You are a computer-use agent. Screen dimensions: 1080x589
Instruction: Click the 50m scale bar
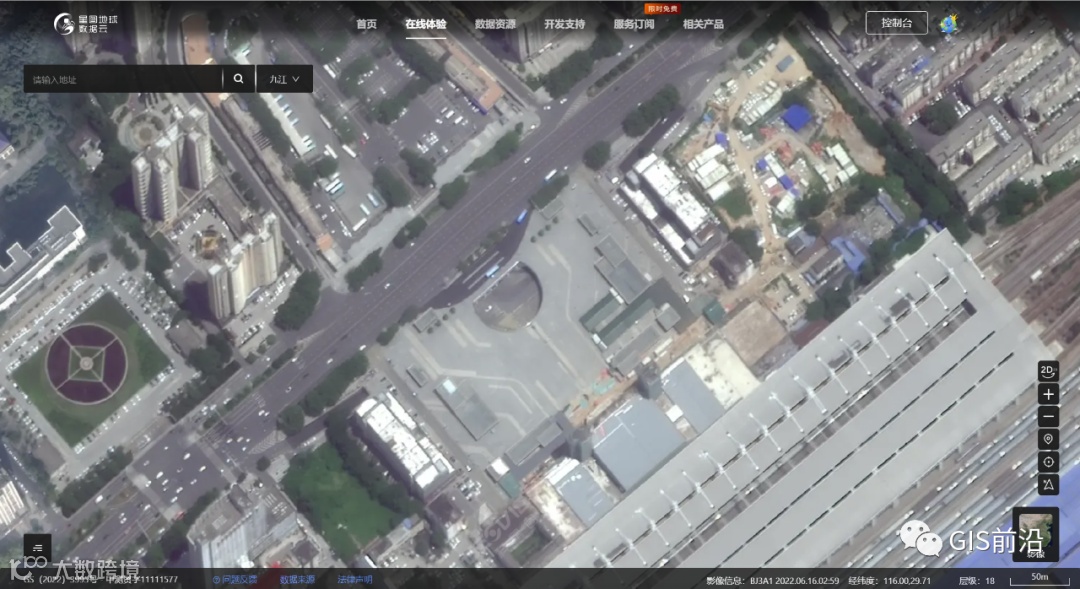(1039, 578)
